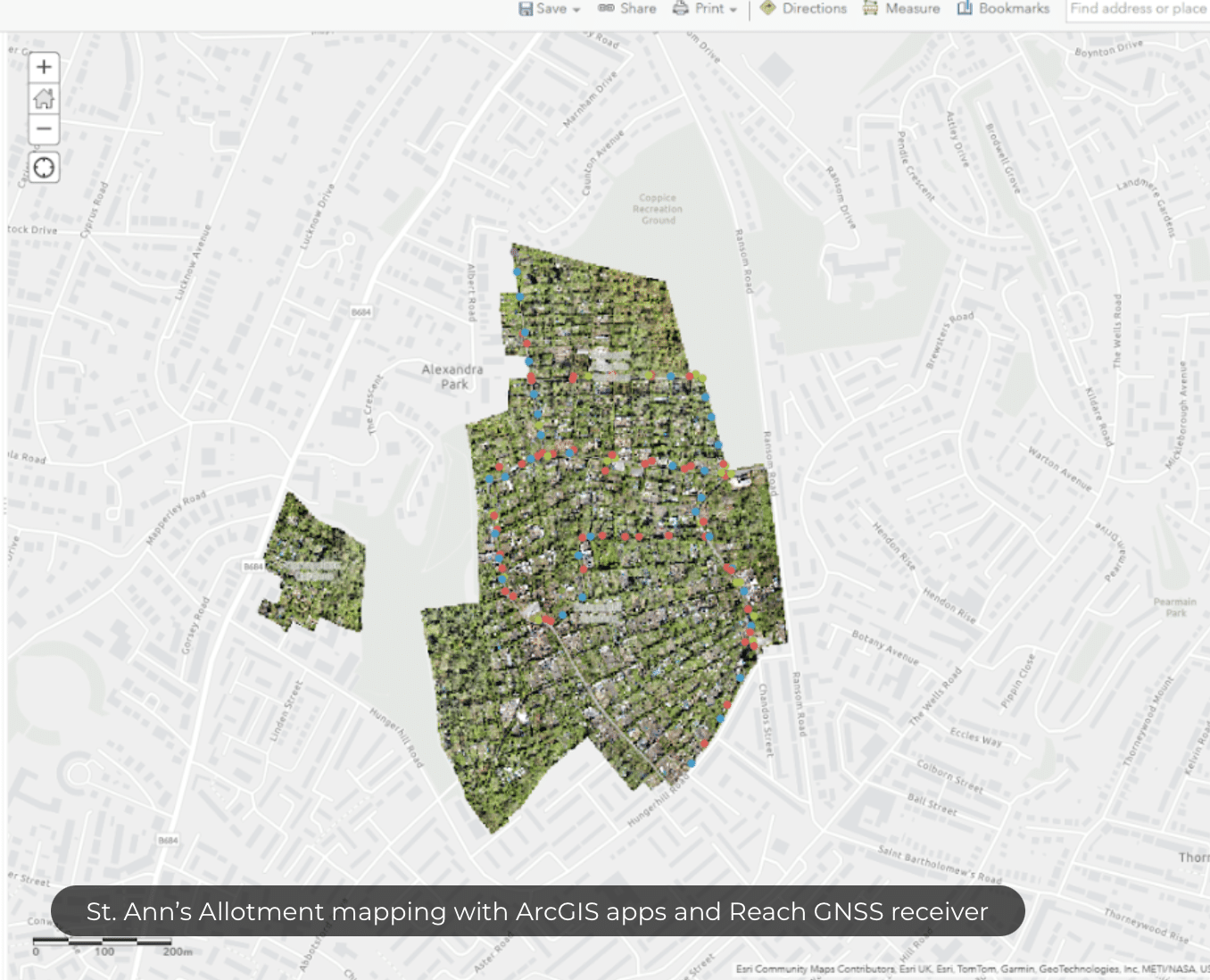Activate the find my location button

click(x=44, y=168)
